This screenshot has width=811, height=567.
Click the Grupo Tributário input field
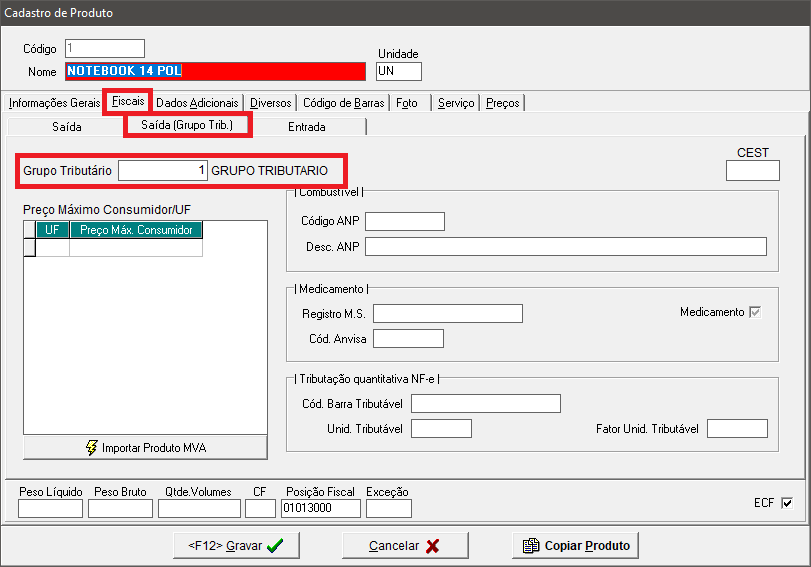coord(163,171)
